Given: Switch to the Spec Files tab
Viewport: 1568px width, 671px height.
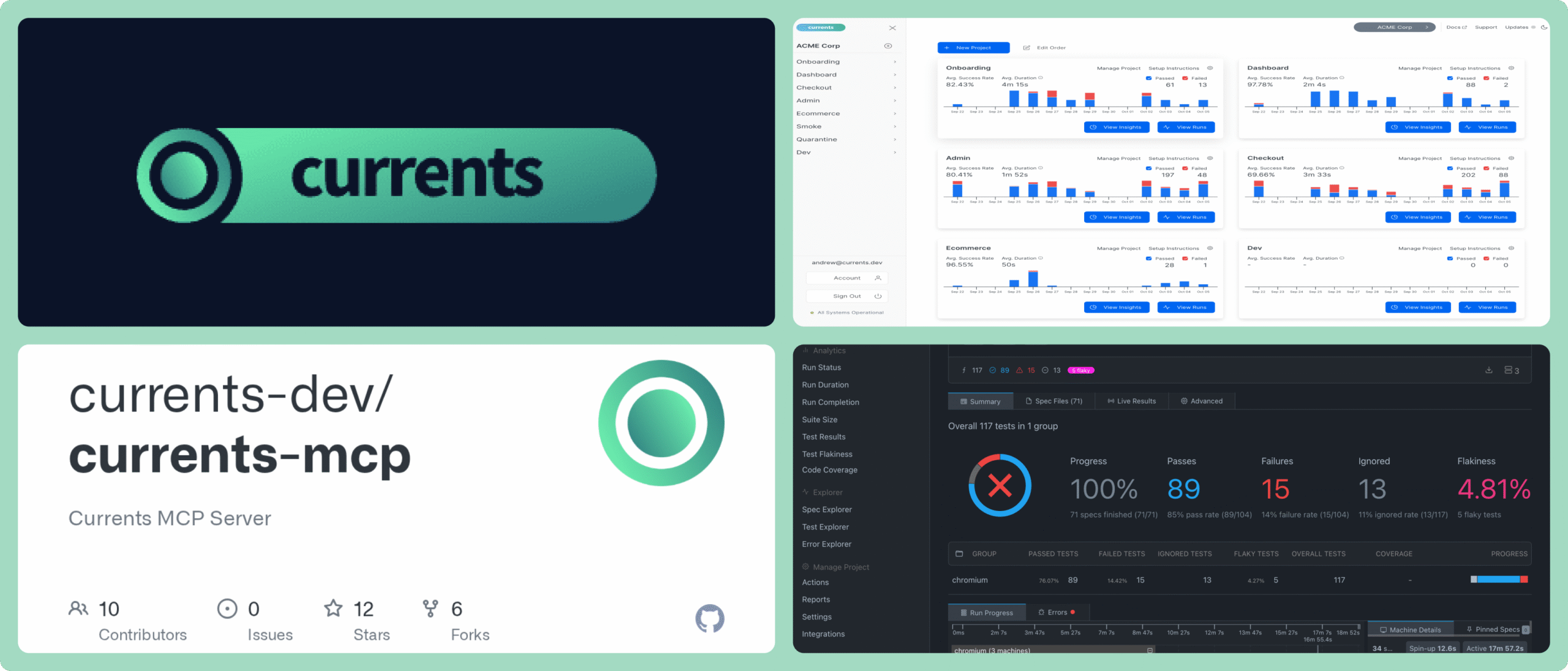Looking at the screenshot, I should 1055,401.
